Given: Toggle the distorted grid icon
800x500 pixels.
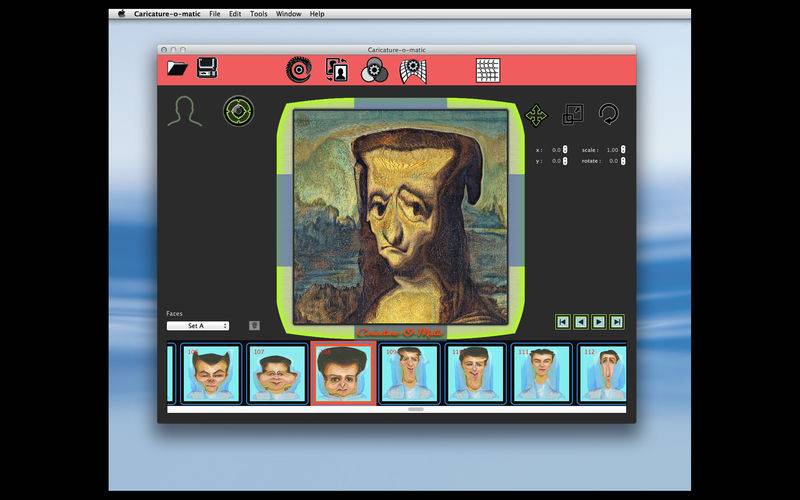Looking at the screenshot, I should tap(488, 70).
